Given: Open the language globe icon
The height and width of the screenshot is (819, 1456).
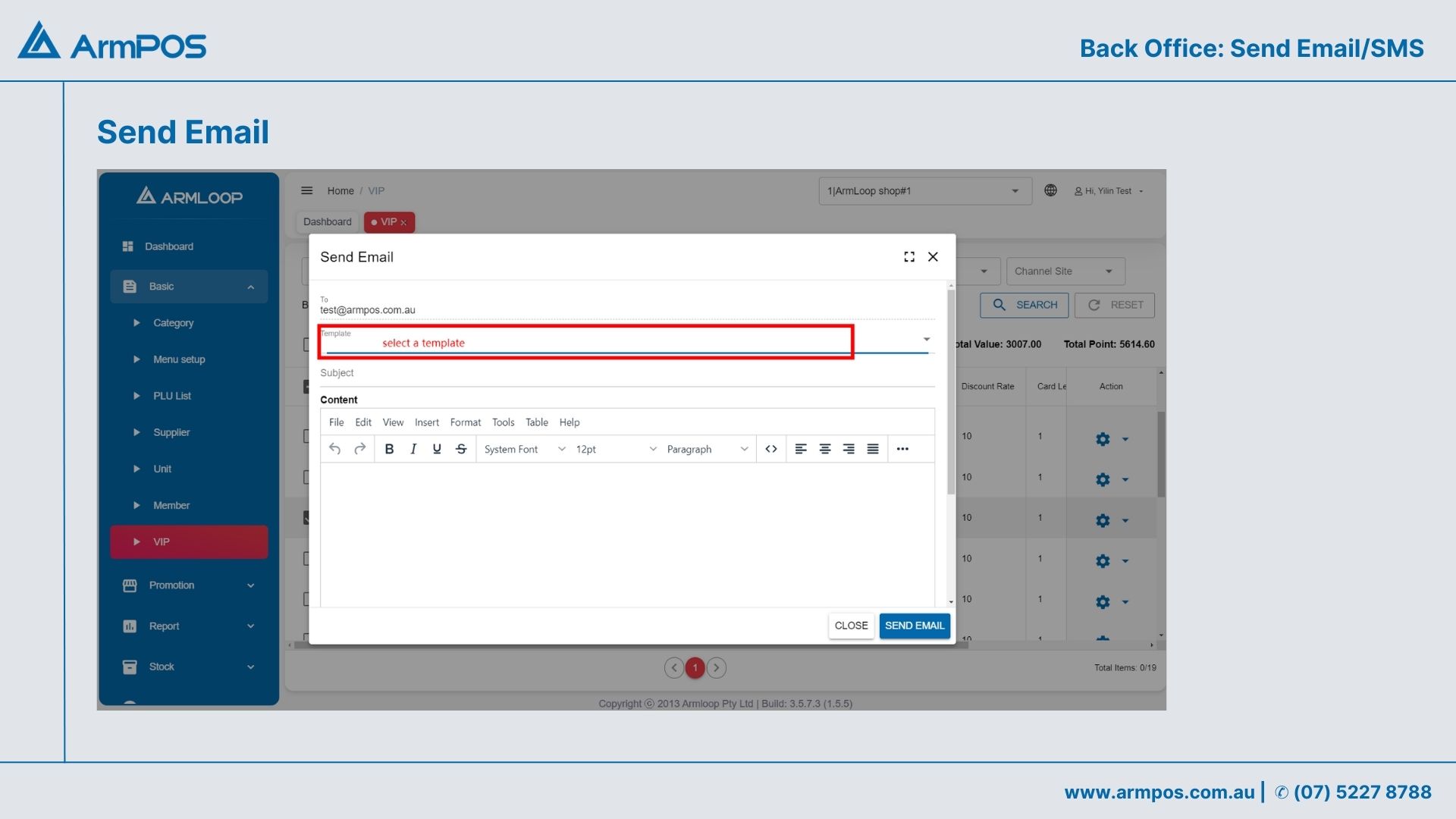Looking at the screenshot, I should (x=1050, y=190).
